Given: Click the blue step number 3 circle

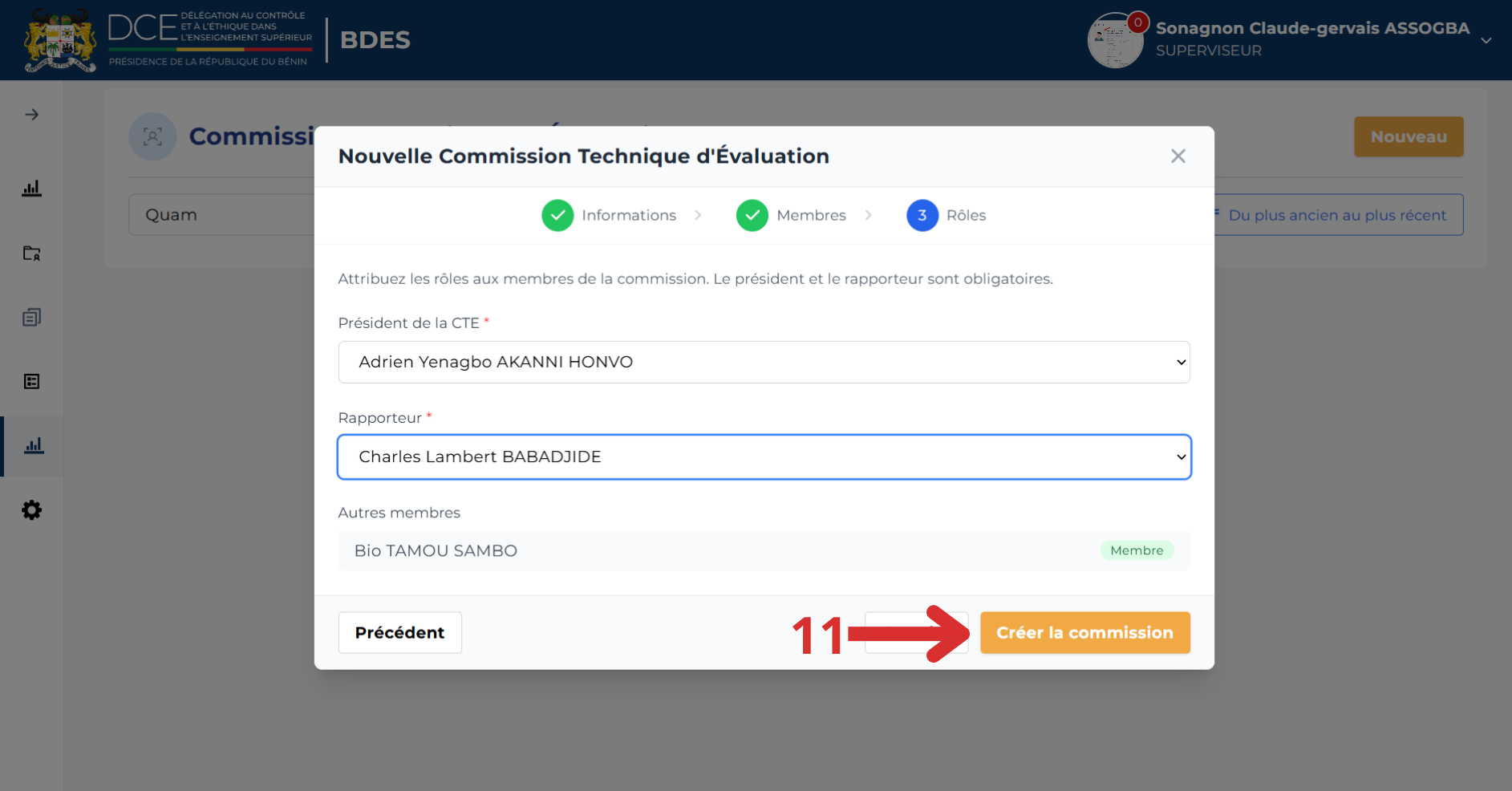Looking at the screenshot, I should [x=922, y=215].
